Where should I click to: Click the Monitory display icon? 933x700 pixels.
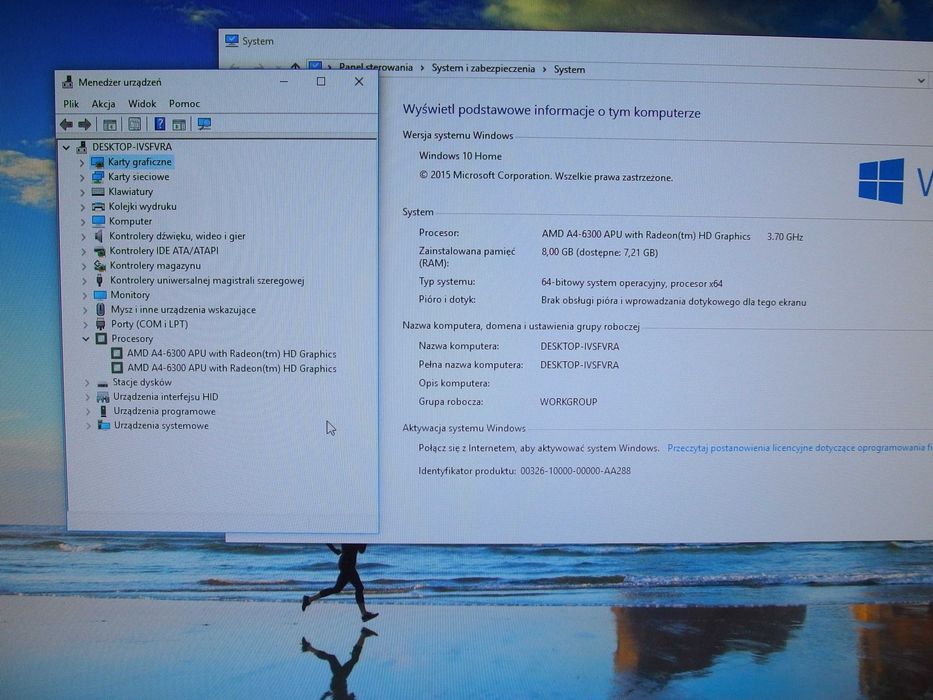[x=100, y=295]
